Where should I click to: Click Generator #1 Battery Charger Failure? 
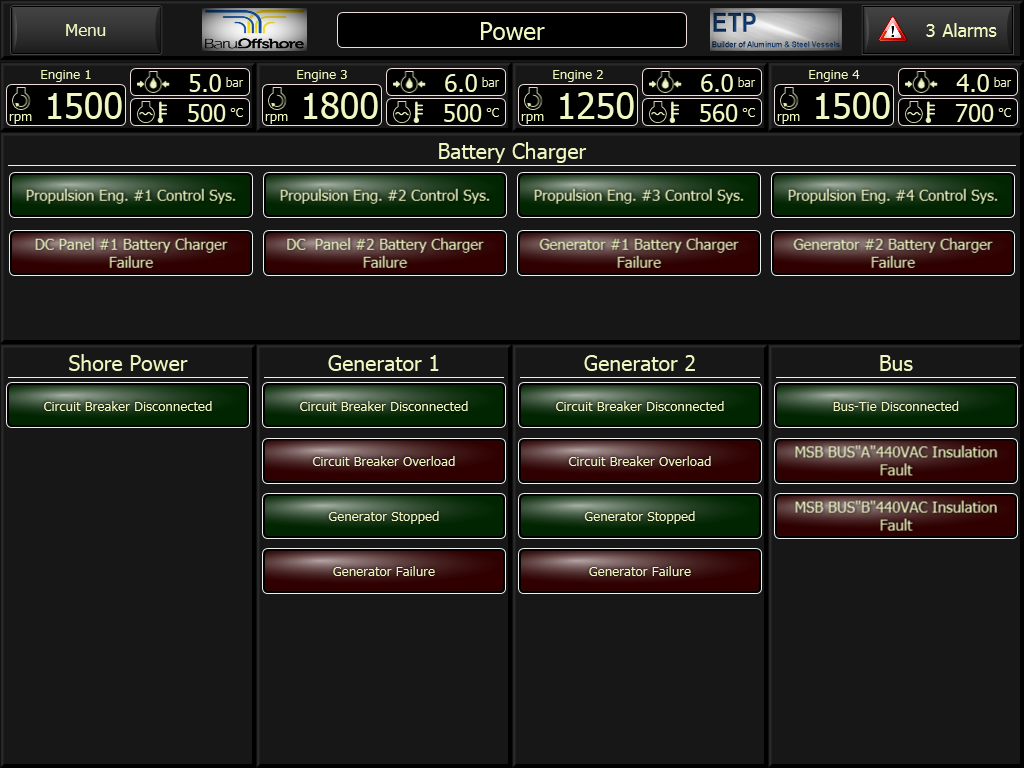(x=639, y=253)
